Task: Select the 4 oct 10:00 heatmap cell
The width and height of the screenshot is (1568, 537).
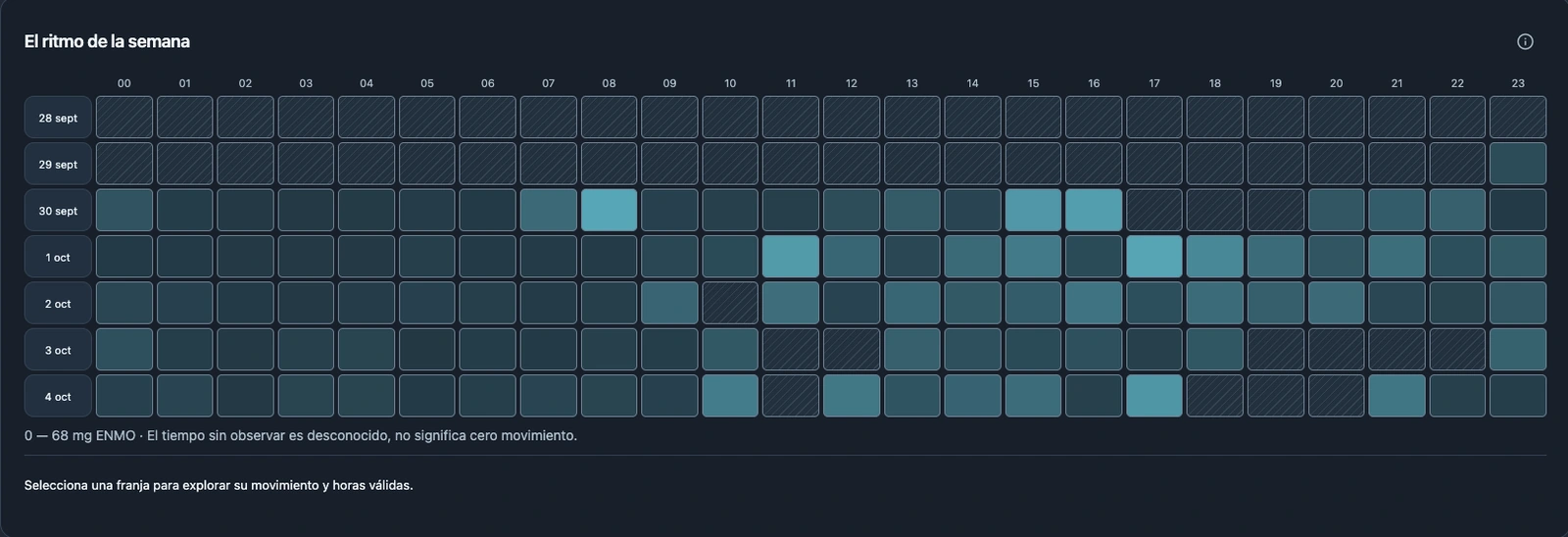Action: pos(730,396)
